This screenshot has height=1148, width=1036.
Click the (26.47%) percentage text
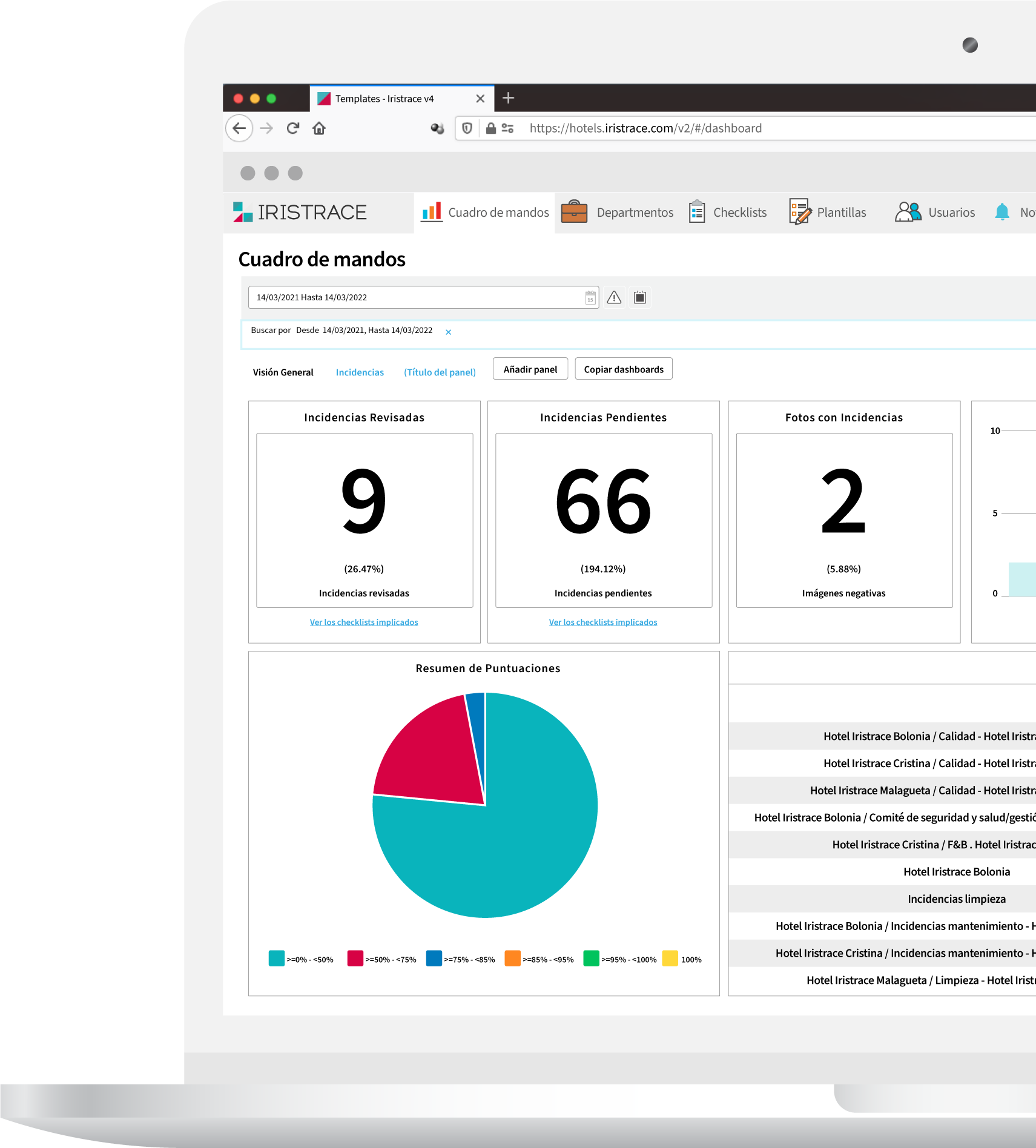(364, 569)
